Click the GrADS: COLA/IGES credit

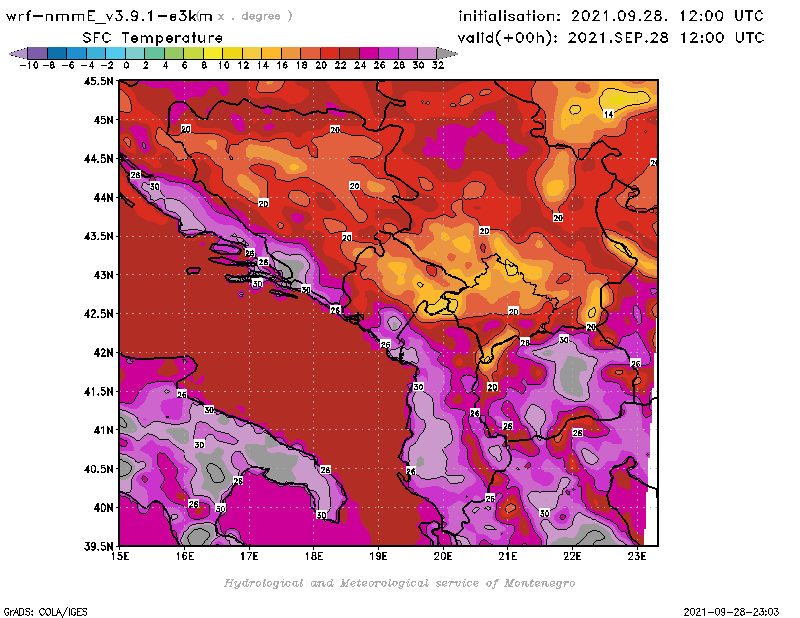click(x=45, y=612)
